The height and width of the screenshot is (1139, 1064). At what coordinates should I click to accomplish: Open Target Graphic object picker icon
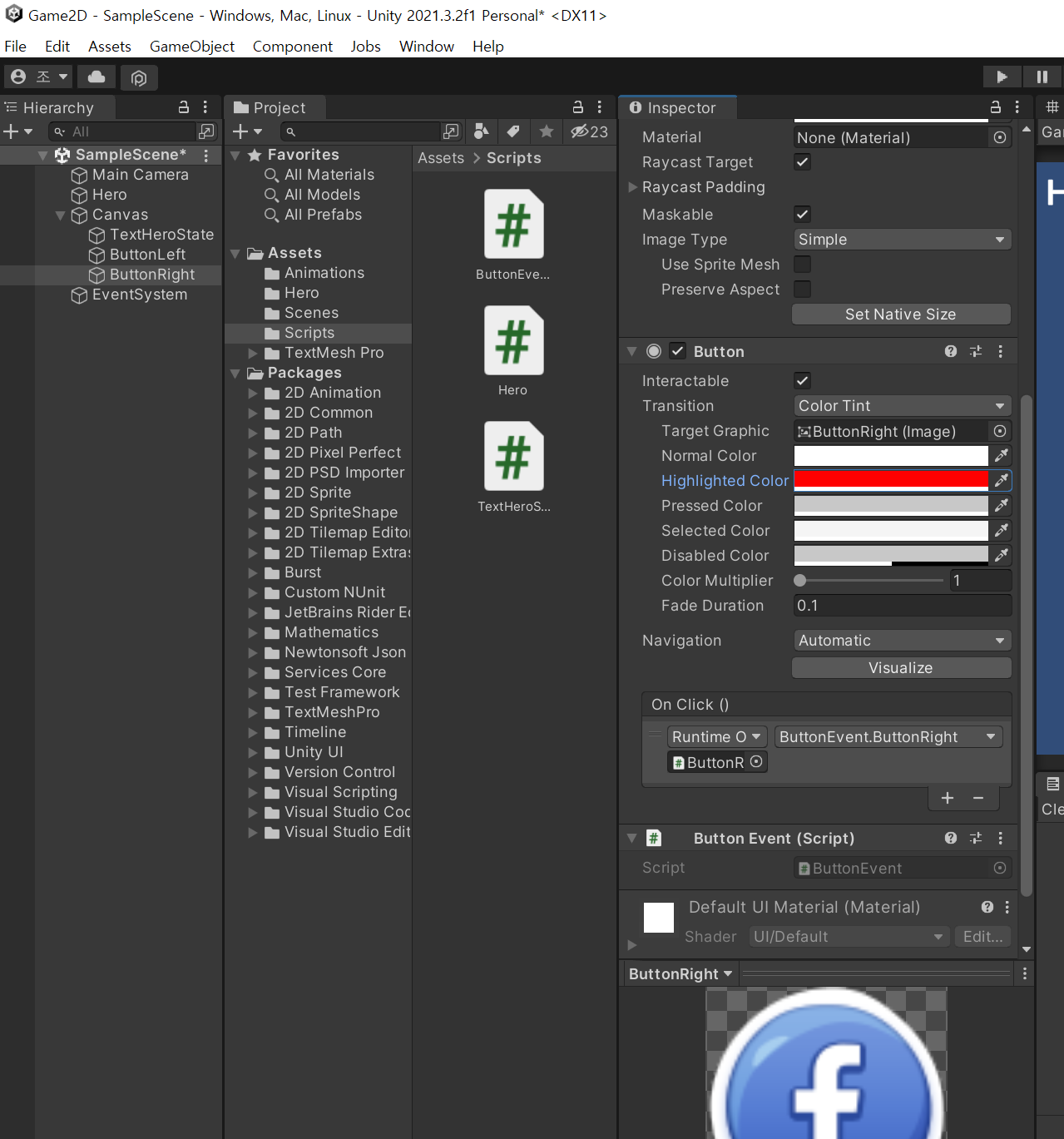click(x=1000, y=431)
